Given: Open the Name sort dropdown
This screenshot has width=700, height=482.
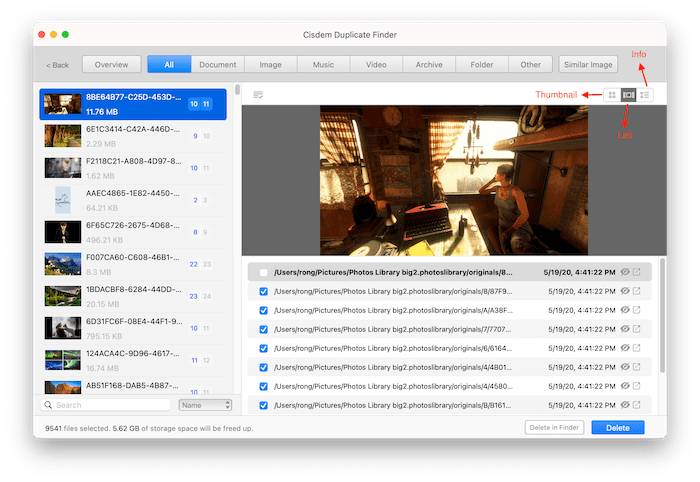Looking at the screenshot, I should pyautogui.click(x=205, y=405).
